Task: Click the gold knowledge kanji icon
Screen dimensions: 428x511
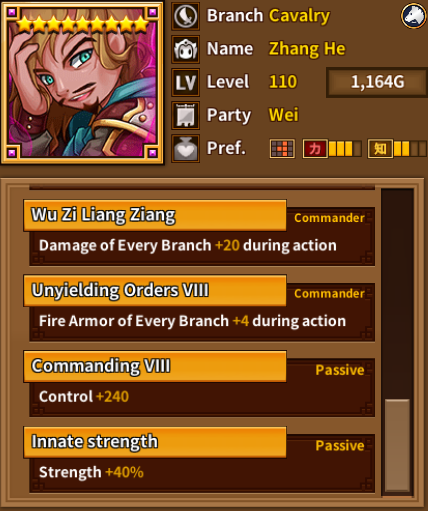Action: pos(380,149)
